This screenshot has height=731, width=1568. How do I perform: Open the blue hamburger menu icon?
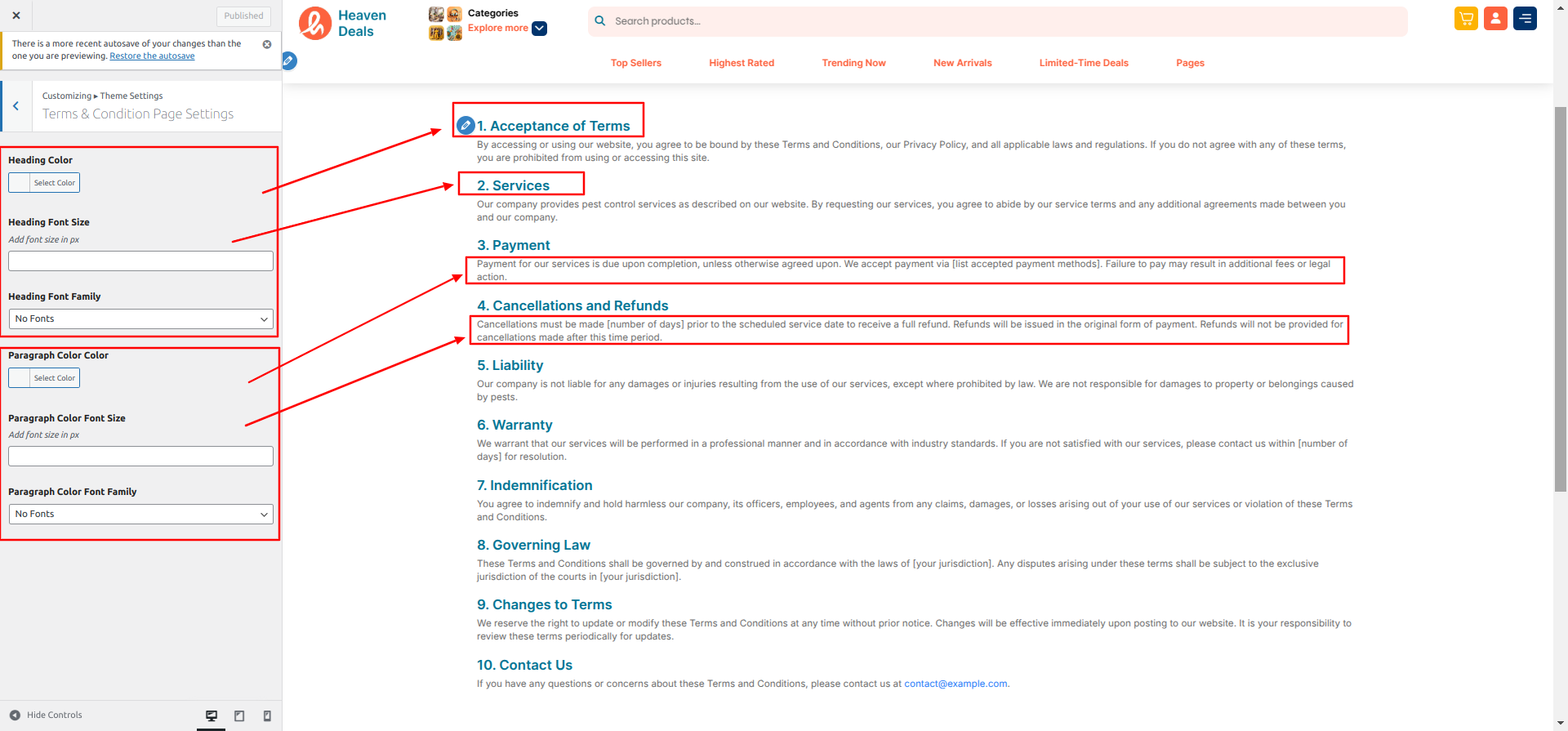tap(1525, 19)
